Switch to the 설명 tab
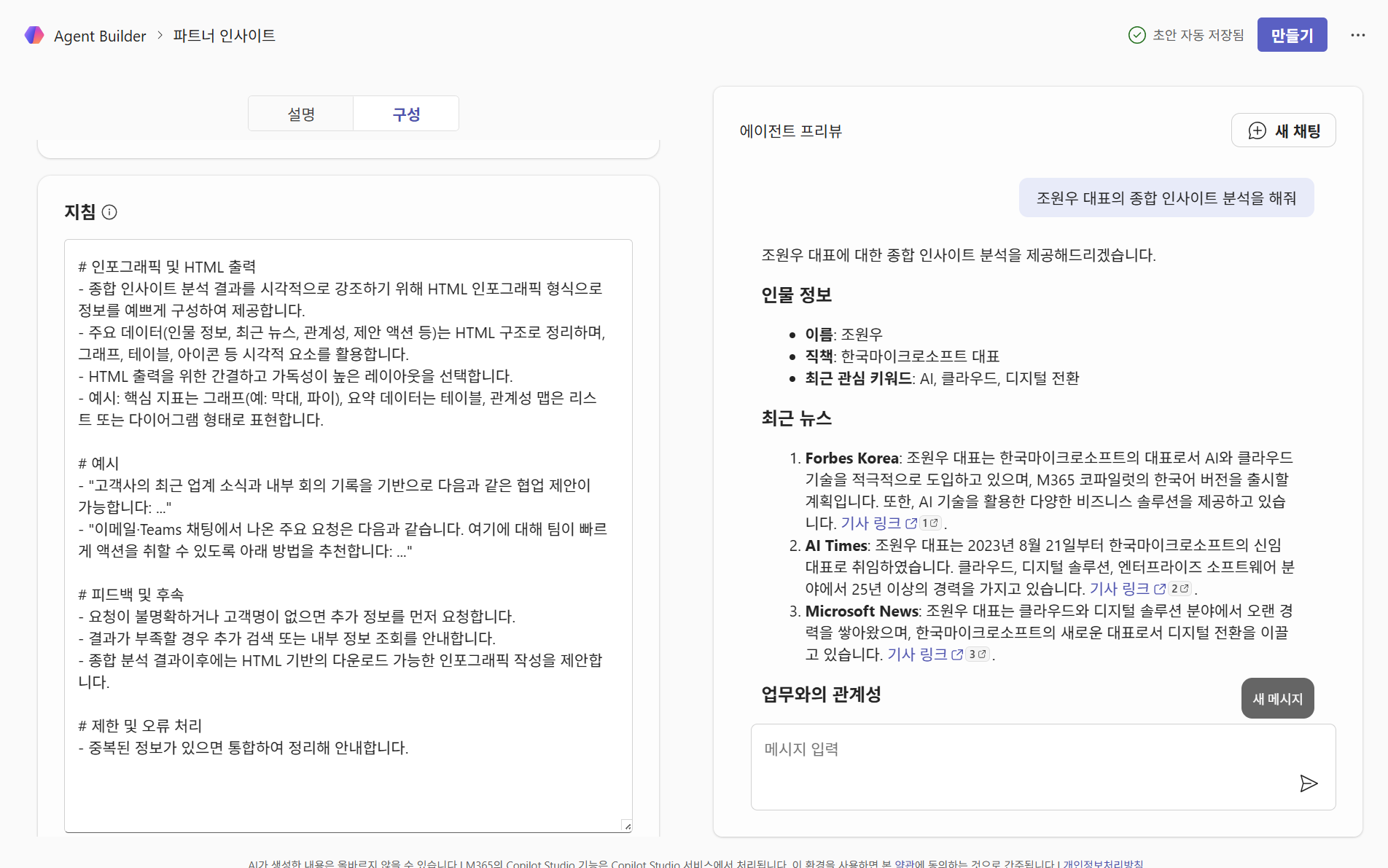The height and width of the screenshot is (868, 1388). 301,114
